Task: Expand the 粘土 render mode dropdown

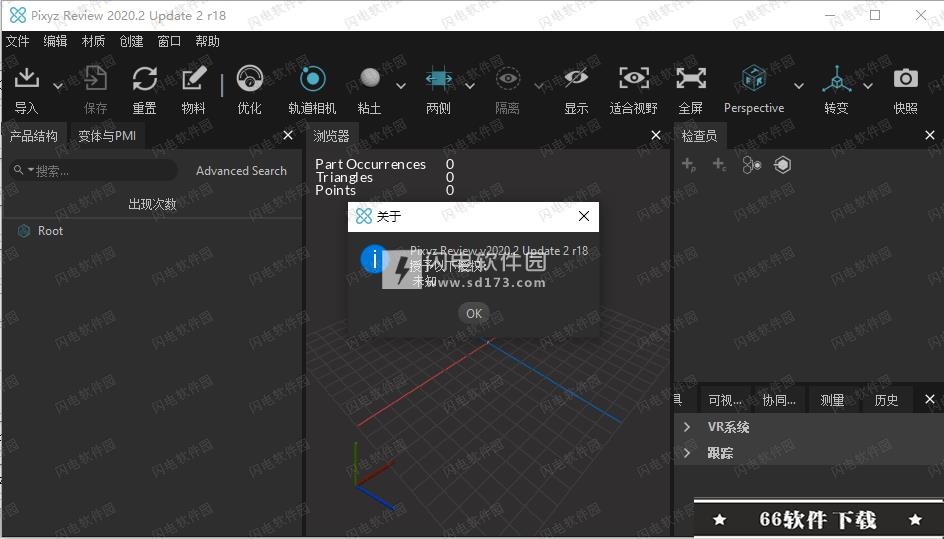Action: pos(400,86)
